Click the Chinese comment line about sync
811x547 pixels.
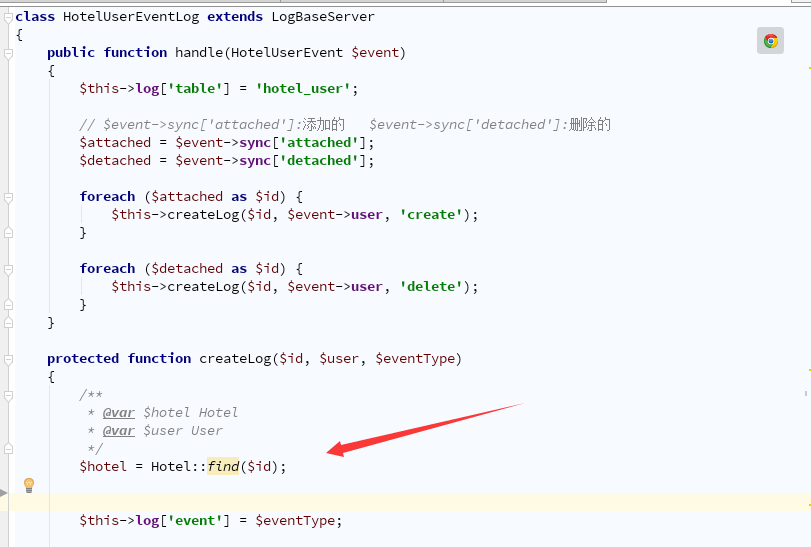[345, 125]
